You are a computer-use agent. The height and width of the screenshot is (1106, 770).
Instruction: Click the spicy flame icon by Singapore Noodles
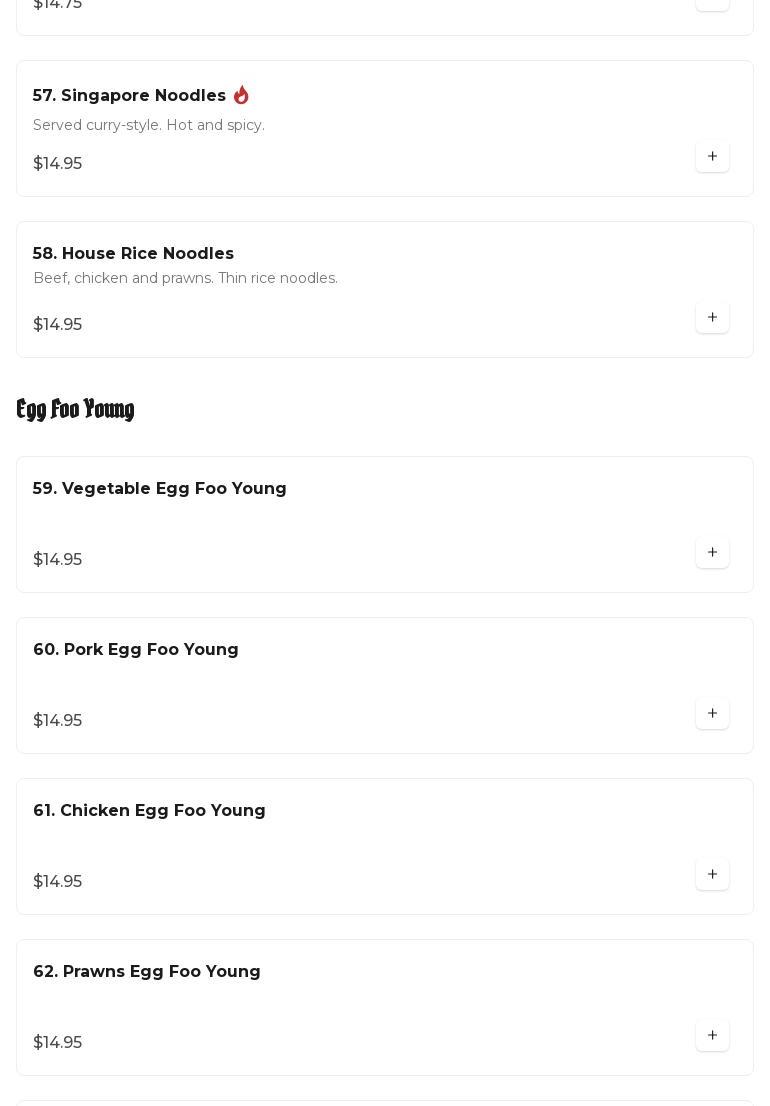pyautogui.click(x=241, y=95)
